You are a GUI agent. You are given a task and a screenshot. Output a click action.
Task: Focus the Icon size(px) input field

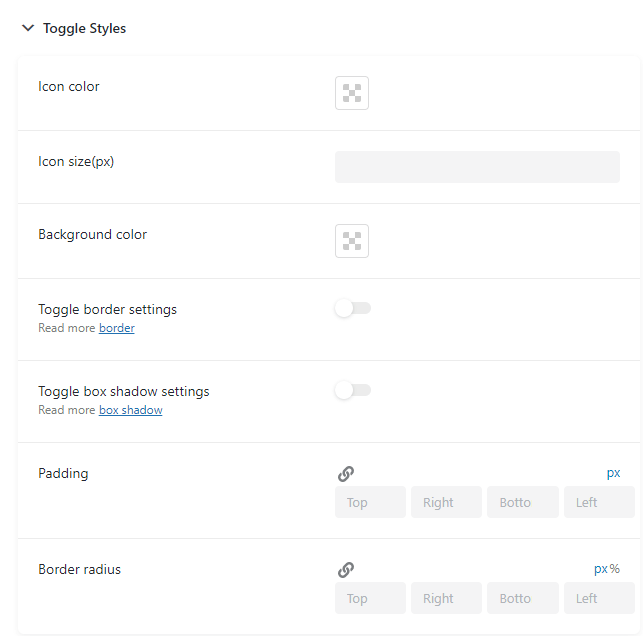pos(477,167)
